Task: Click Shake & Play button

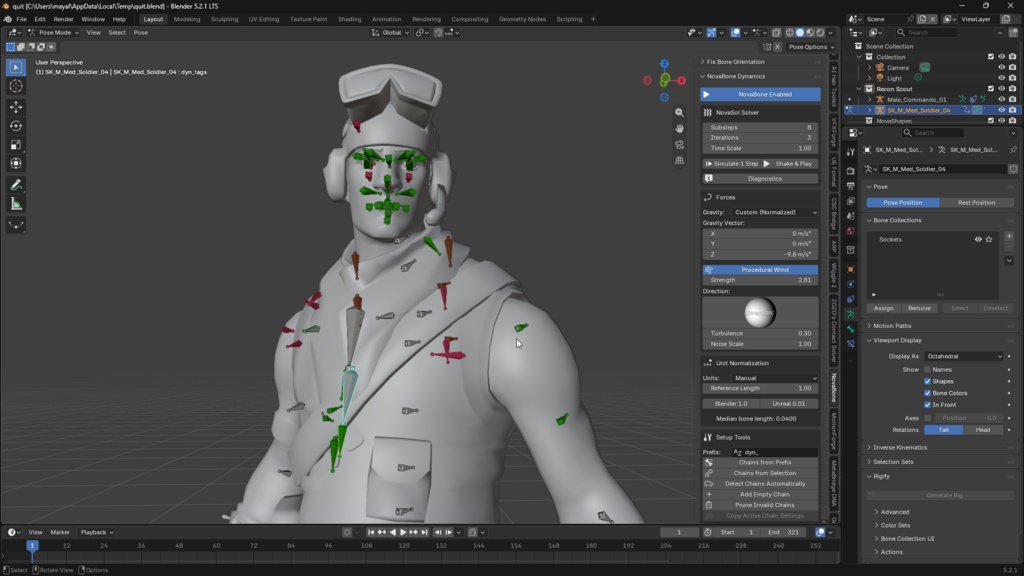Action: (790, 164)
